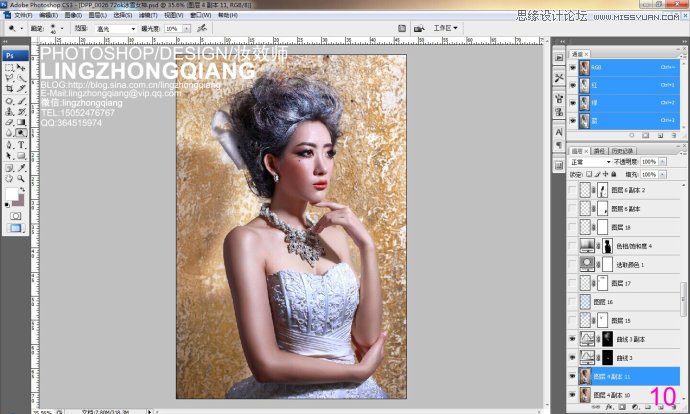Show the 色相/饱和度 4 layer
The width and height of the screenshot is (690, 414).
[573, 246]
